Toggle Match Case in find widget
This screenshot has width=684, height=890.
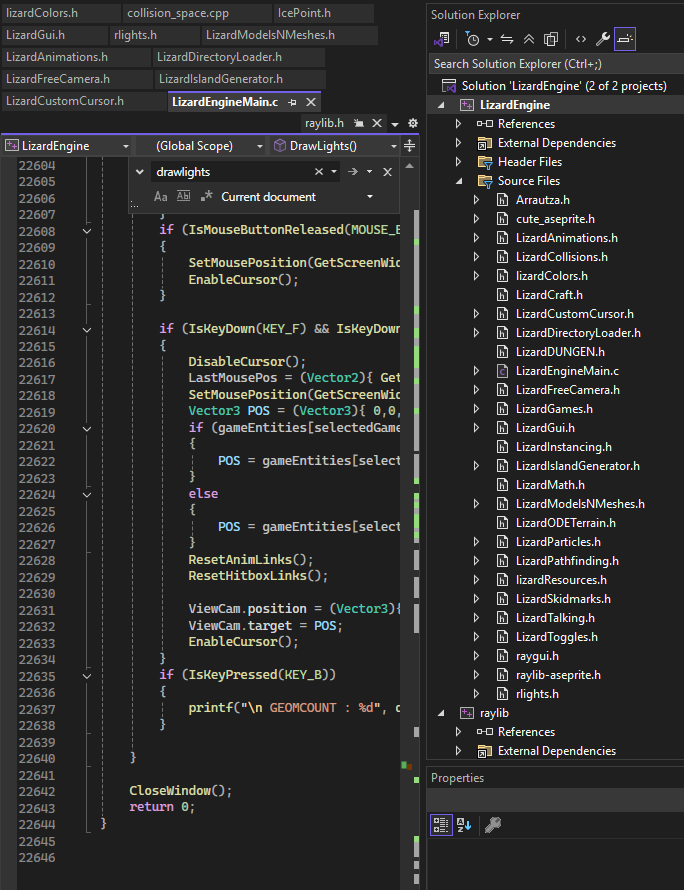coord(162,197)
